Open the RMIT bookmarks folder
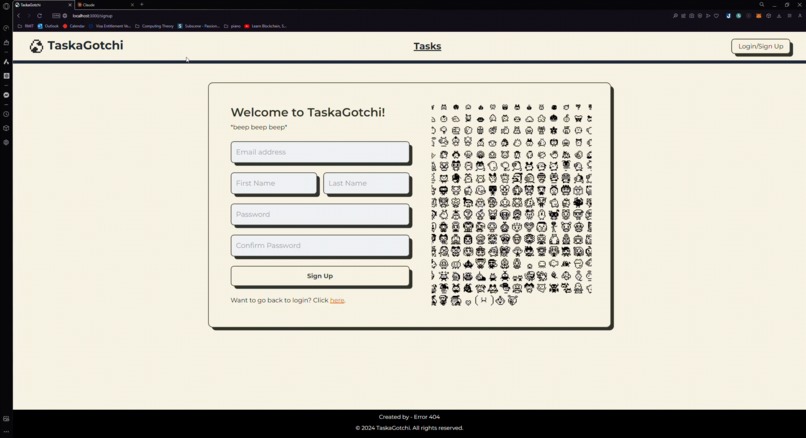The height and width of the screenshot is (438, 806). point(26,26)
